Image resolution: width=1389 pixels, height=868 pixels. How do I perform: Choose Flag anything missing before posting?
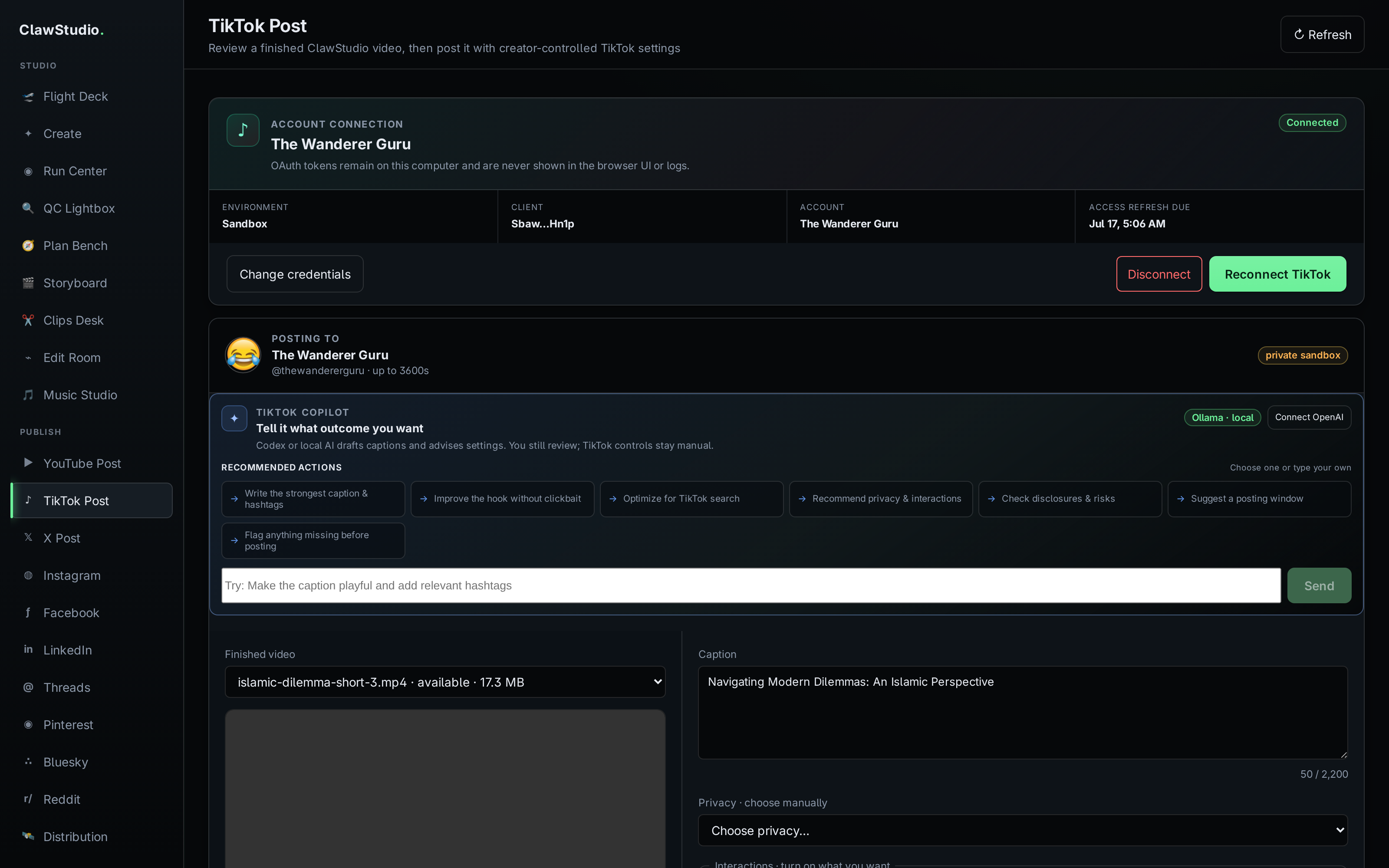[313, 541]
